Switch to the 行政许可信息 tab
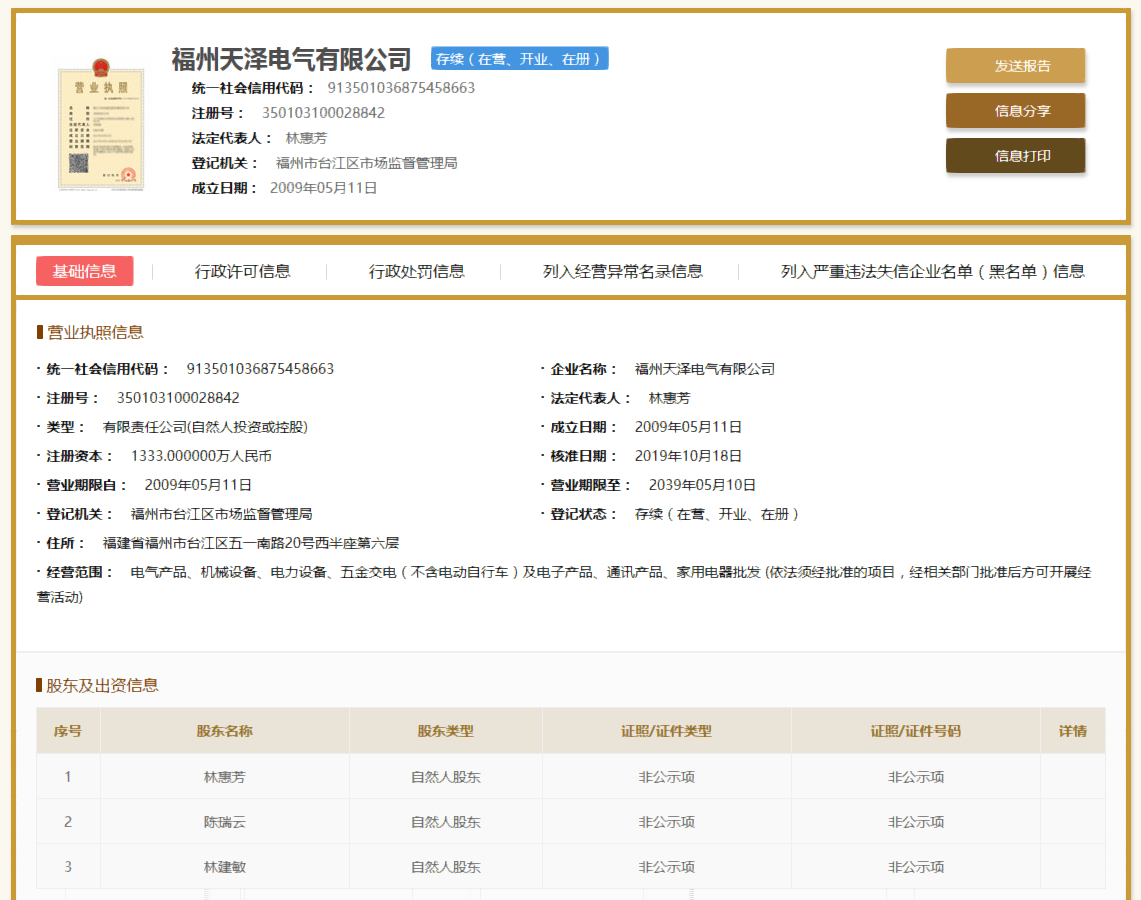This screenshot has width=1141, height=900. coord(242,271)
